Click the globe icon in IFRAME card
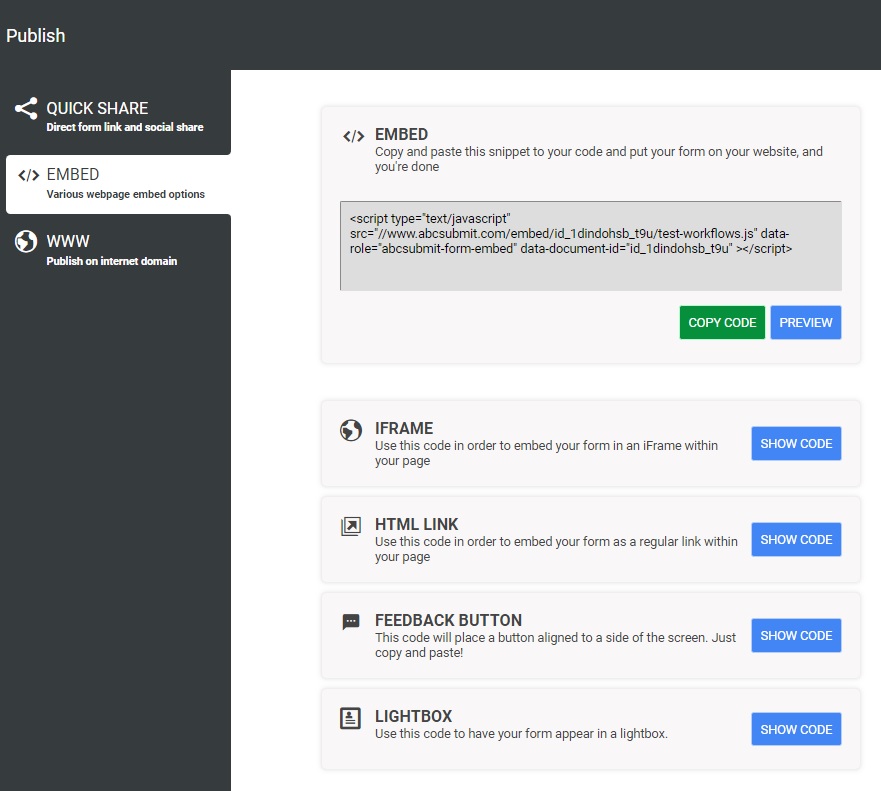Viewport: 881px width, 791px height. pyautogui.click(x=350, y=430)
